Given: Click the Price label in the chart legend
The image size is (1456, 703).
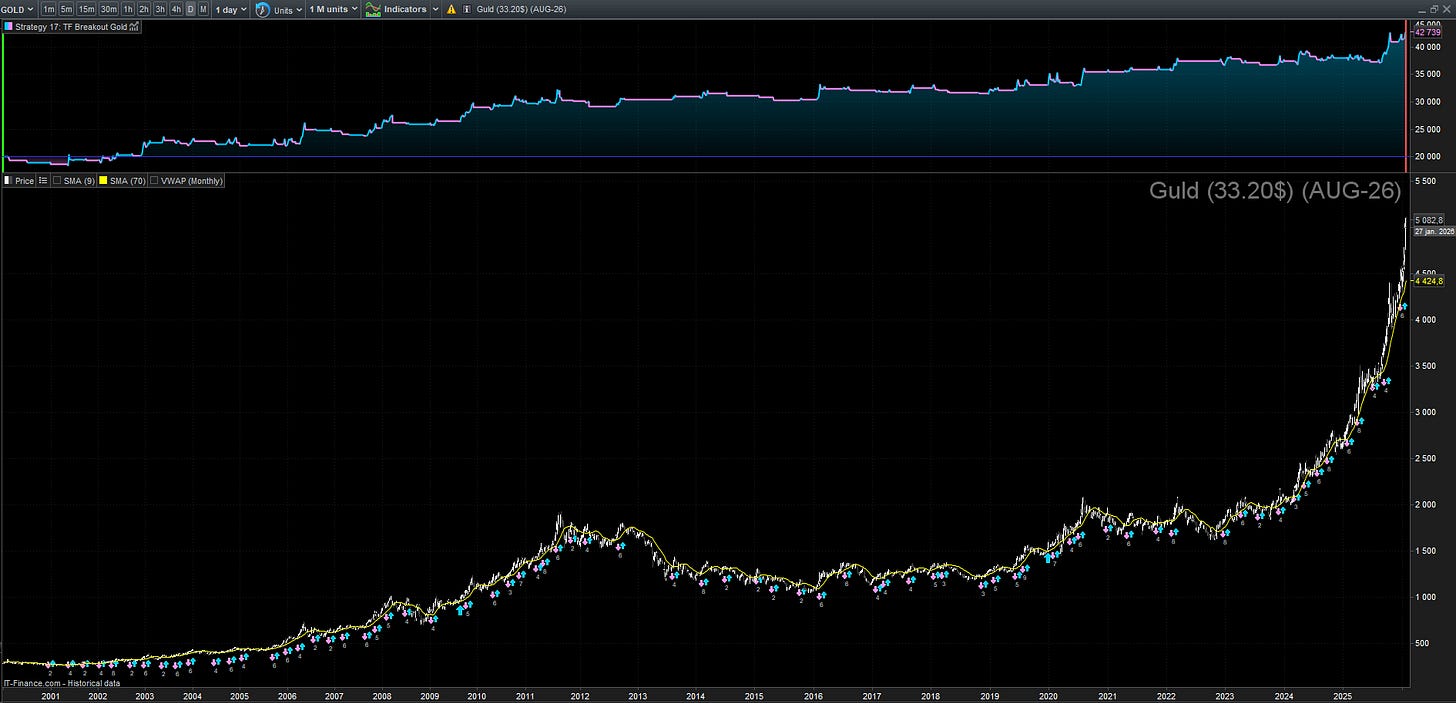Looking at the screenshot, I should [25, 181].
